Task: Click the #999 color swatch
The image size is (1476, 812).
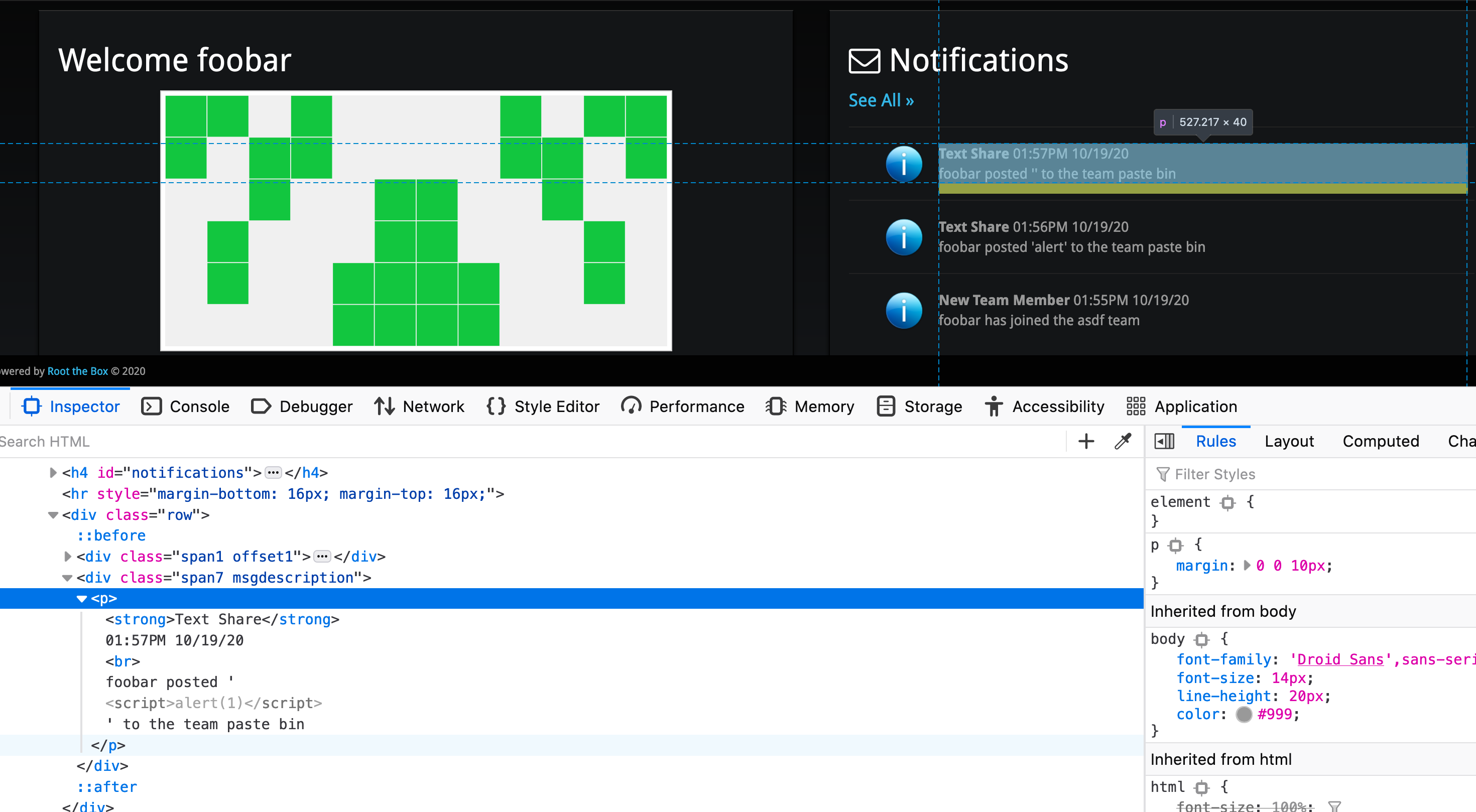Action: click(x=1244, y=714)
